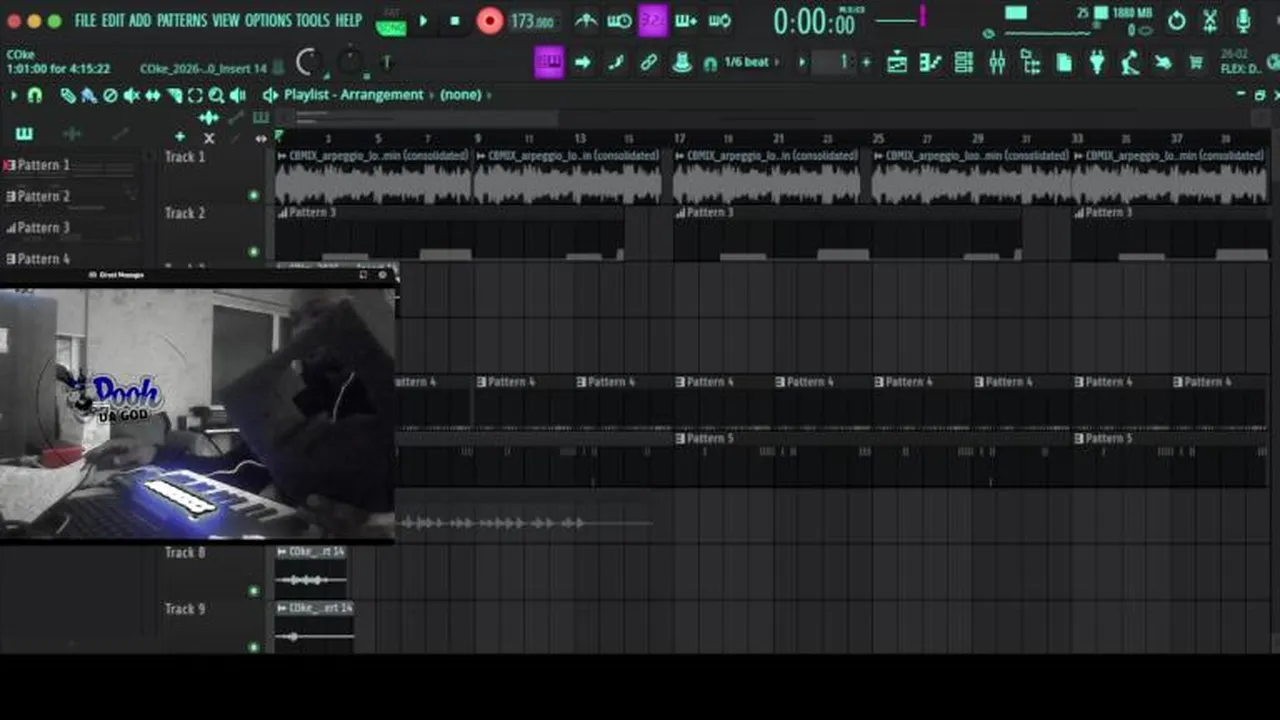
Task: Click the note/clip grouping link icon
Action: (649, 62)
